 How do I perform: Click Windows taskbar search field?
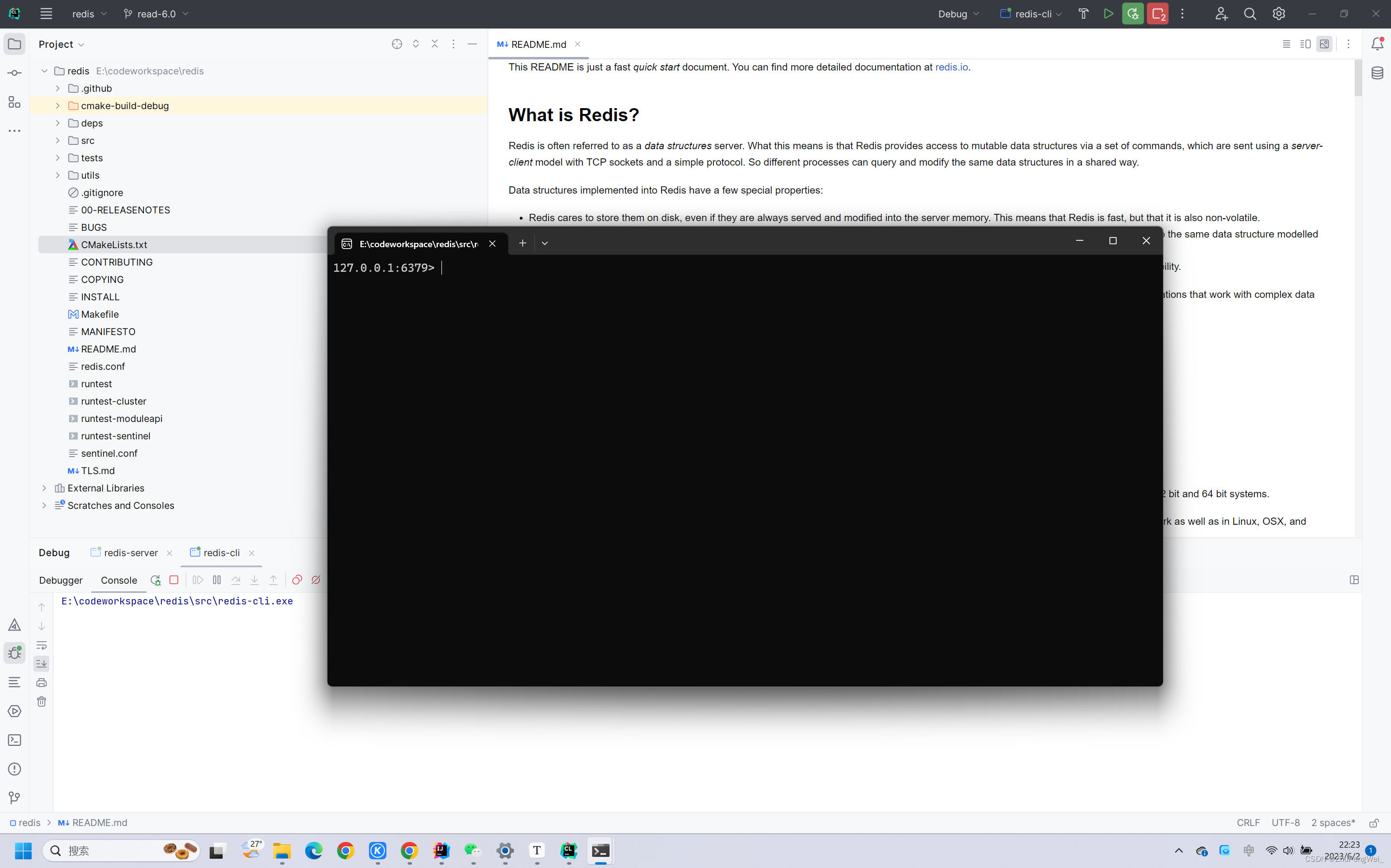(121, 850)
